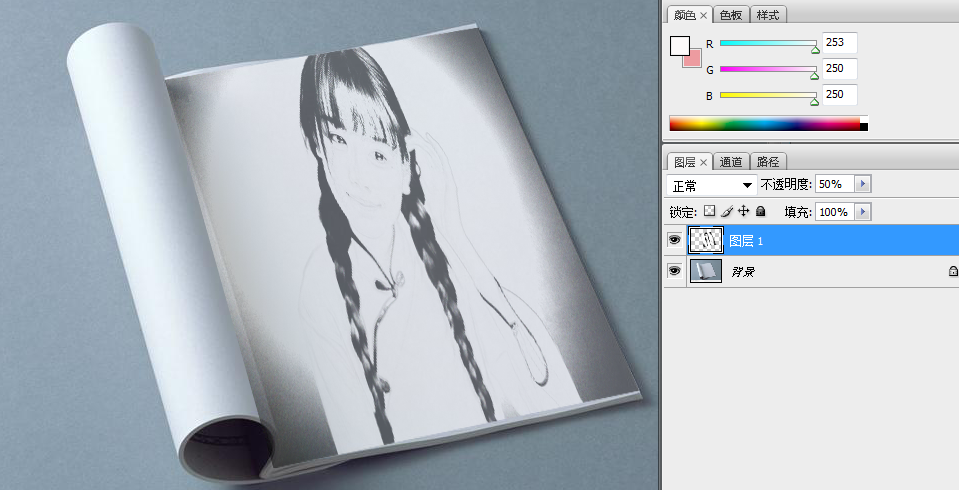The width and height of the screenshot is (959, 490).
Task: Click the lock transparent pixels icon
Action: [x=709, y=211]
